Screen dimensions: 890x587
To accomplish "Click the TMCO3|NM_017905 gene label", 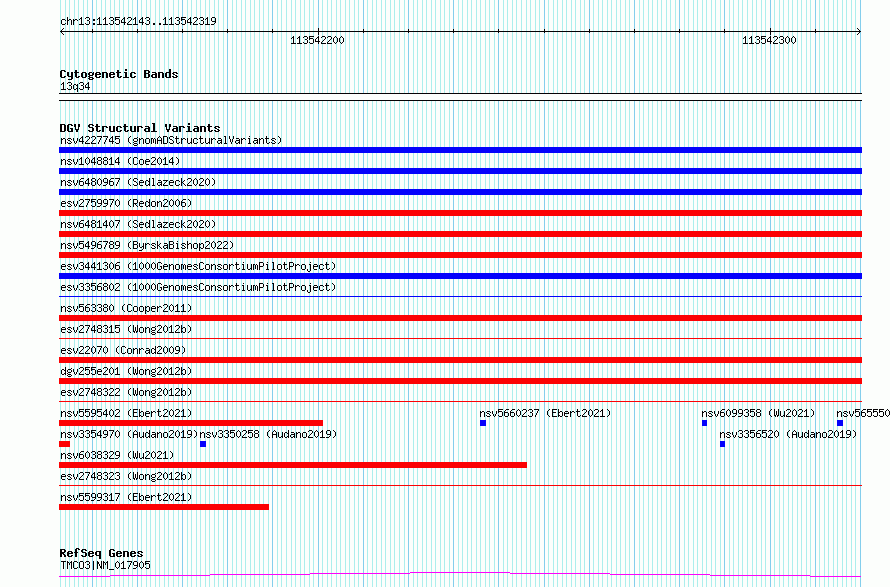I will (x=105, y=565).
